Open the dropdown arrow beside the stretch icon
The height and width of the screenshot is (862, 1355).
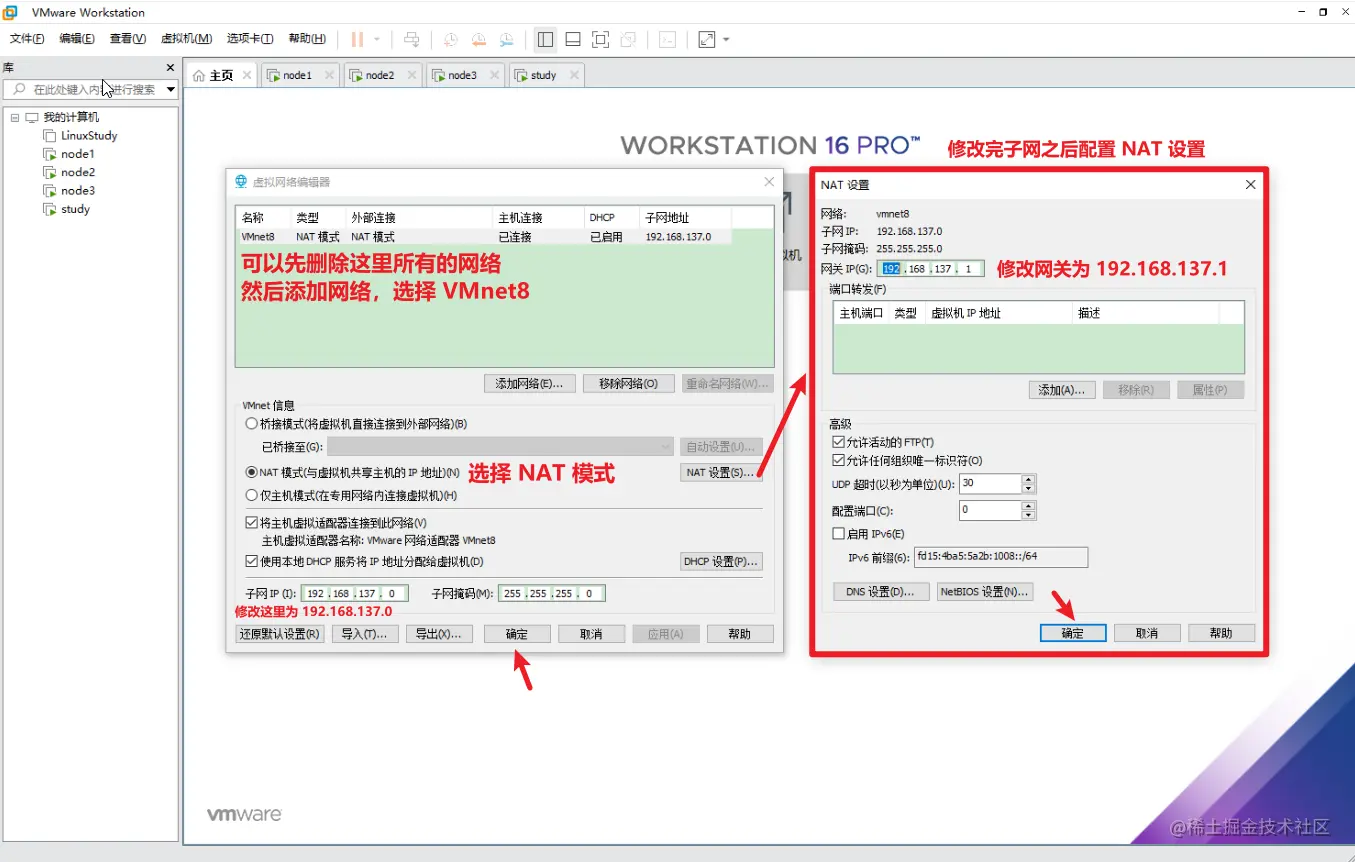point(726,40)
